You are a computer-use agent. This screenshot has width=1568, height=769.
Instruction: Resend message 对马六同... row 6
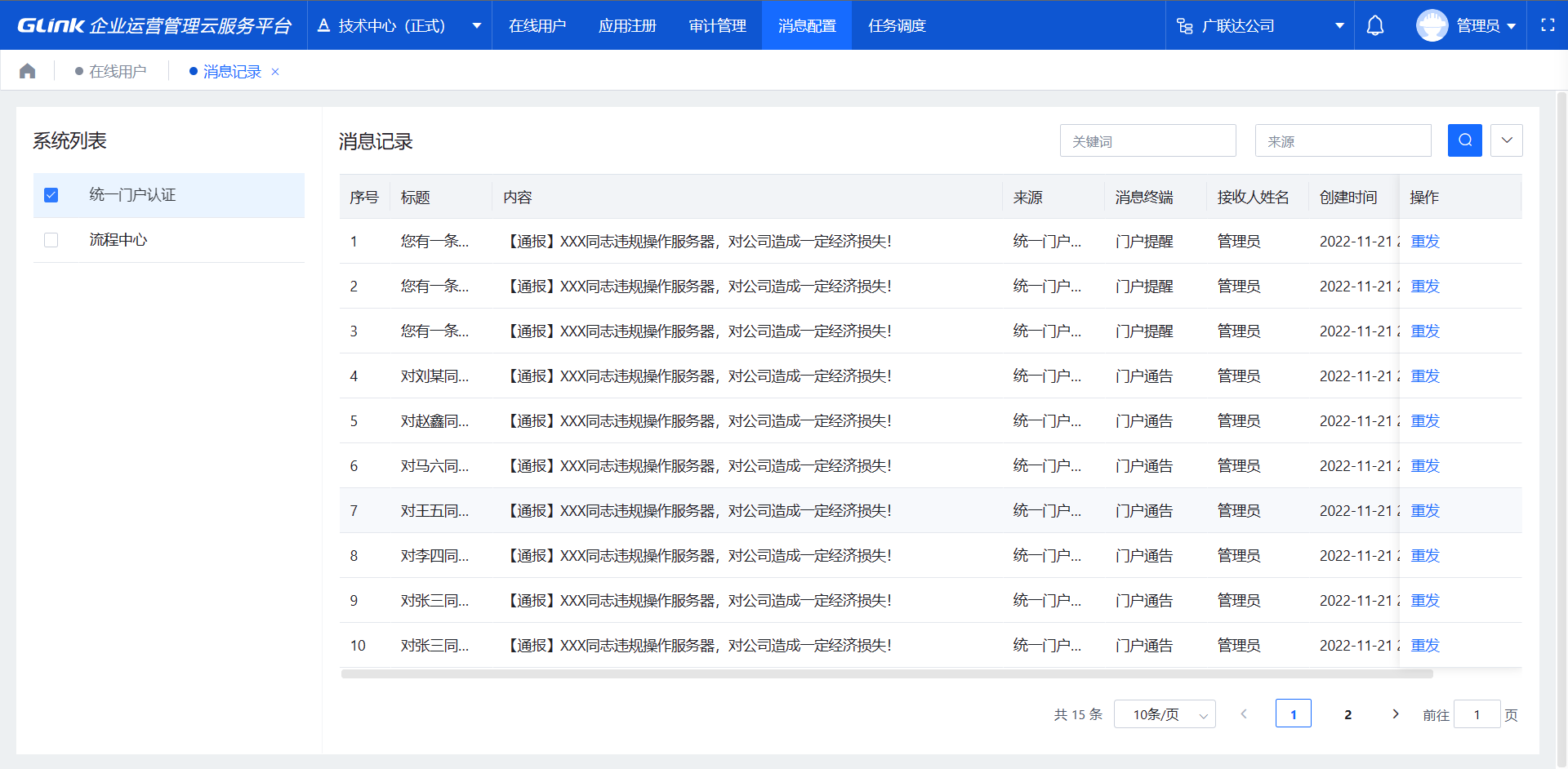tap(1425, 466)
